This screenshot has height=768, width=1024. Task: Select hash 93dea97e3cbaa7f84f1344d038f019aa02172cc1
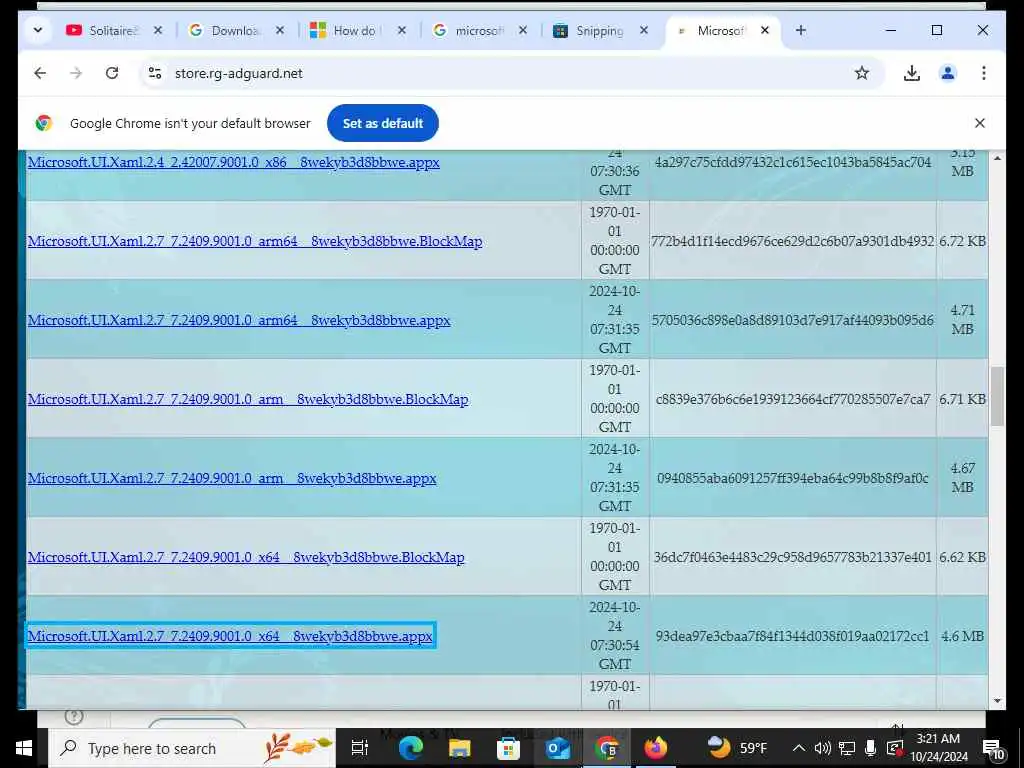[x=792, y=635]
